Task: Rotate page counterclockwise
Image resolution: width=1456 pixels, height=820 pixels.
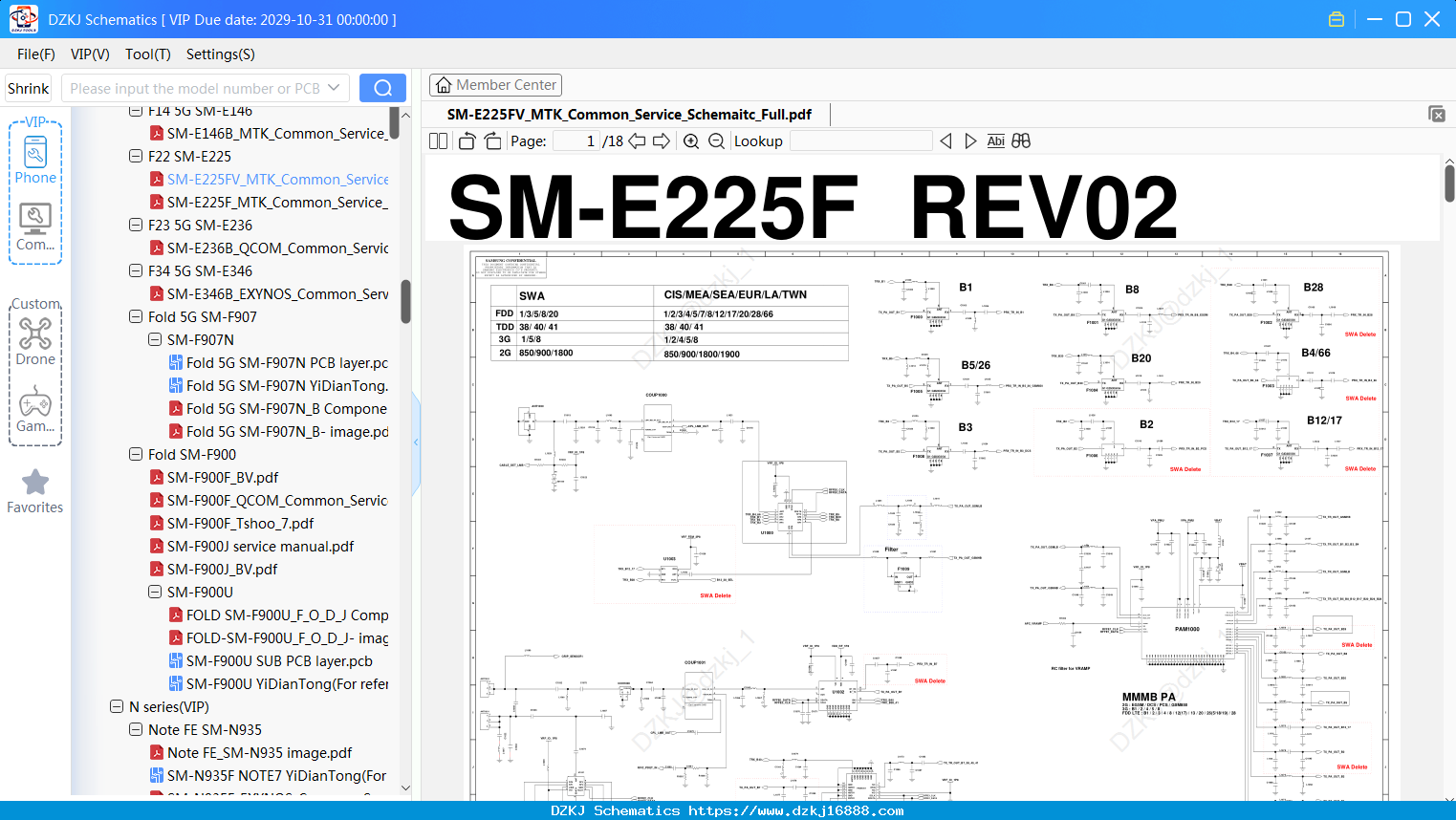Action: click(467, 141)
